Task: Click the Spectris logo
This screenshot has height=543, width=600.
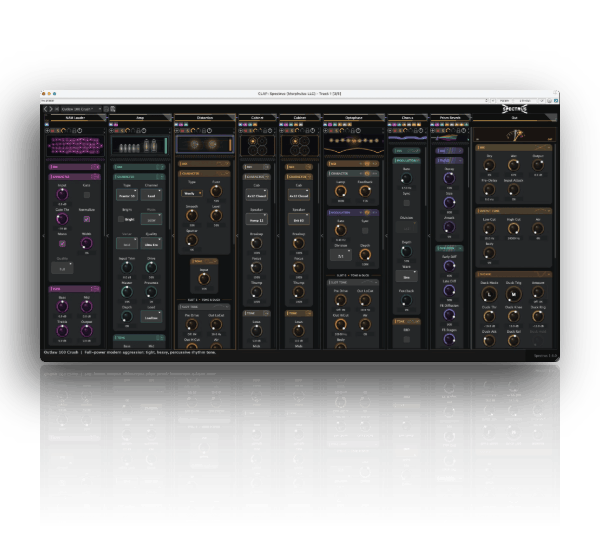Action: click(514, 109)
